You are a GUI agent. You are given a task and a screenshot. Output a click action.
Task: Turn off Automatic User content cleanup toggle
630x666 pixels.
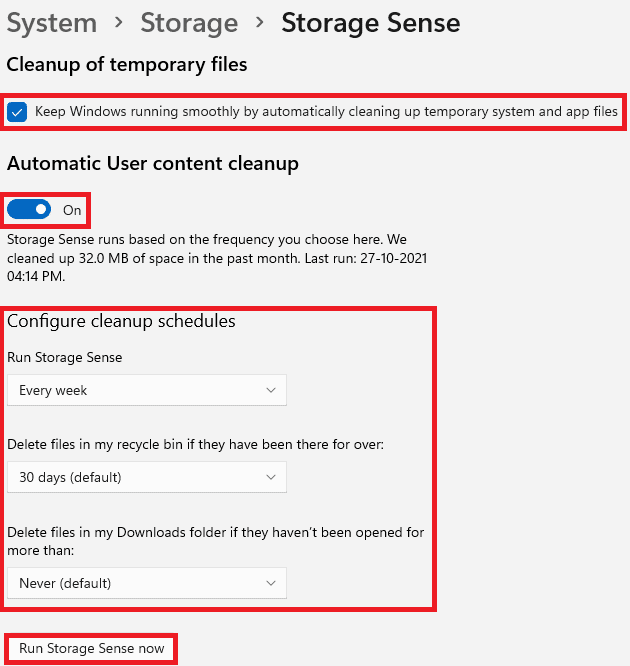tap(29, 210)
